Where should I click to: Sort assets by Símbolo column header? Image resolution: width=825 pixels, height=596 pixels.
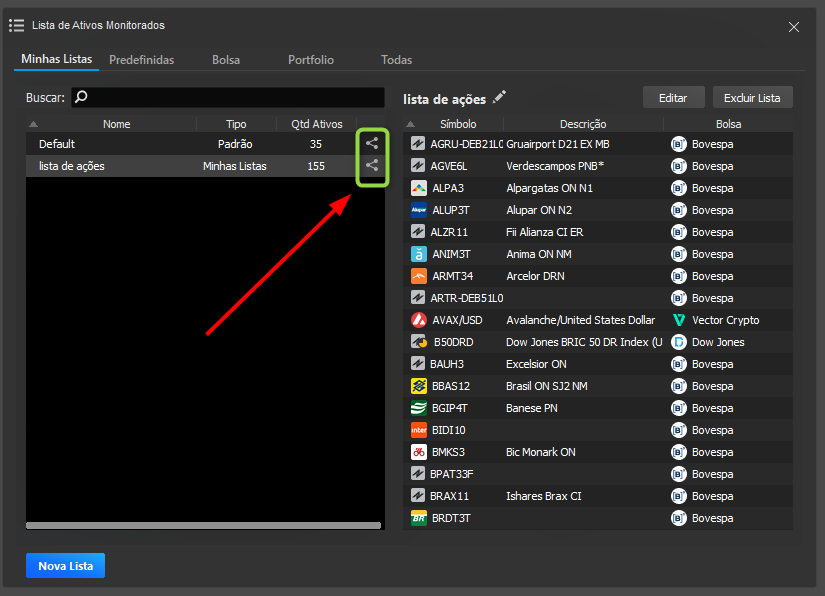tap(458, 124)
